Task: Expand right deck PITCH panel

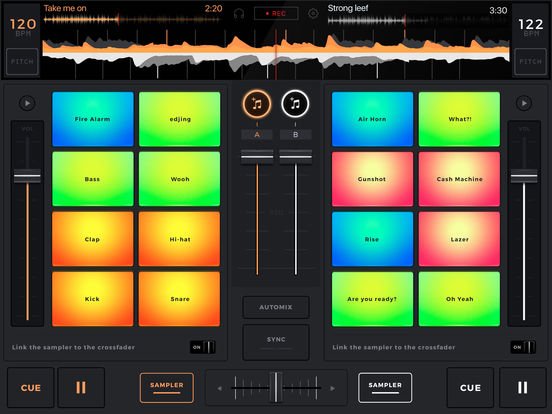Action: [530, 62]
